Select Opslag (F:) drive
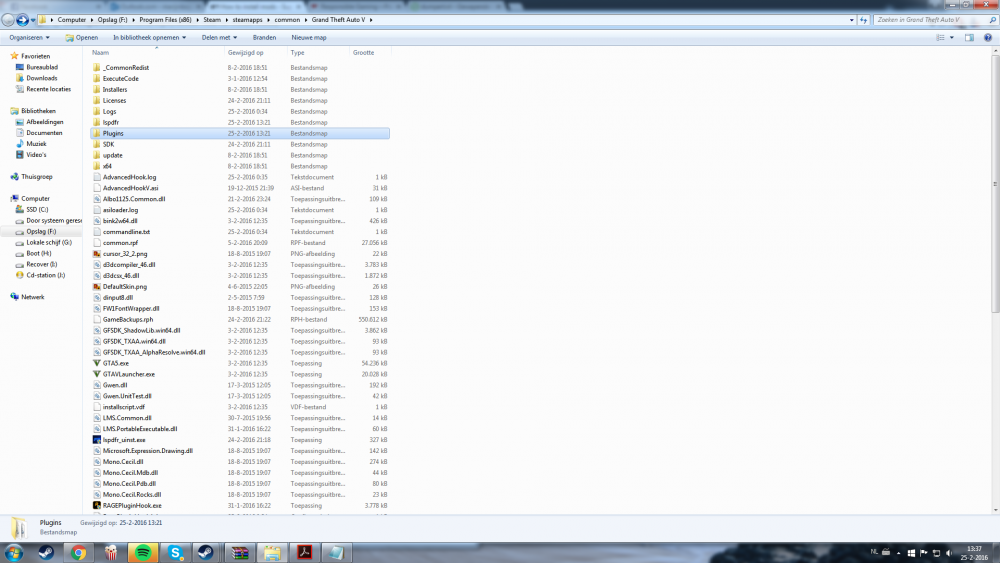 pos(41,231)
